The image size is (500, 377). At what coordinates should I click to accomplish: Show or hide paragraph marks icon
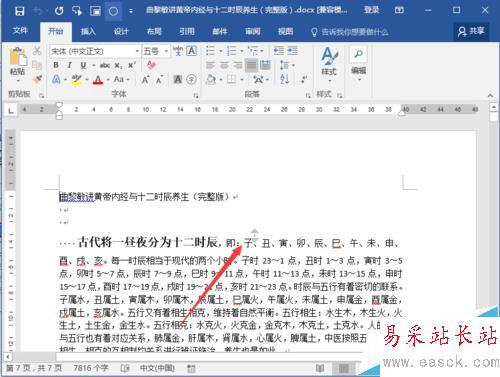304,79
